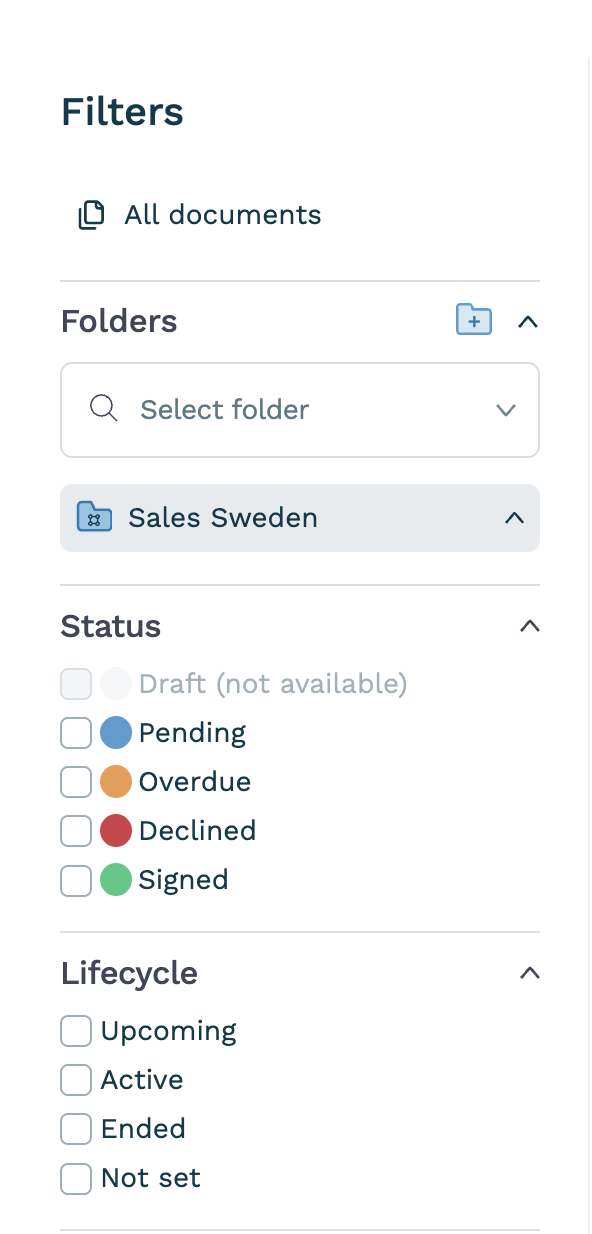
Task: Collapse the Sales Sweden folder chevron
Action: click(514, 518)
